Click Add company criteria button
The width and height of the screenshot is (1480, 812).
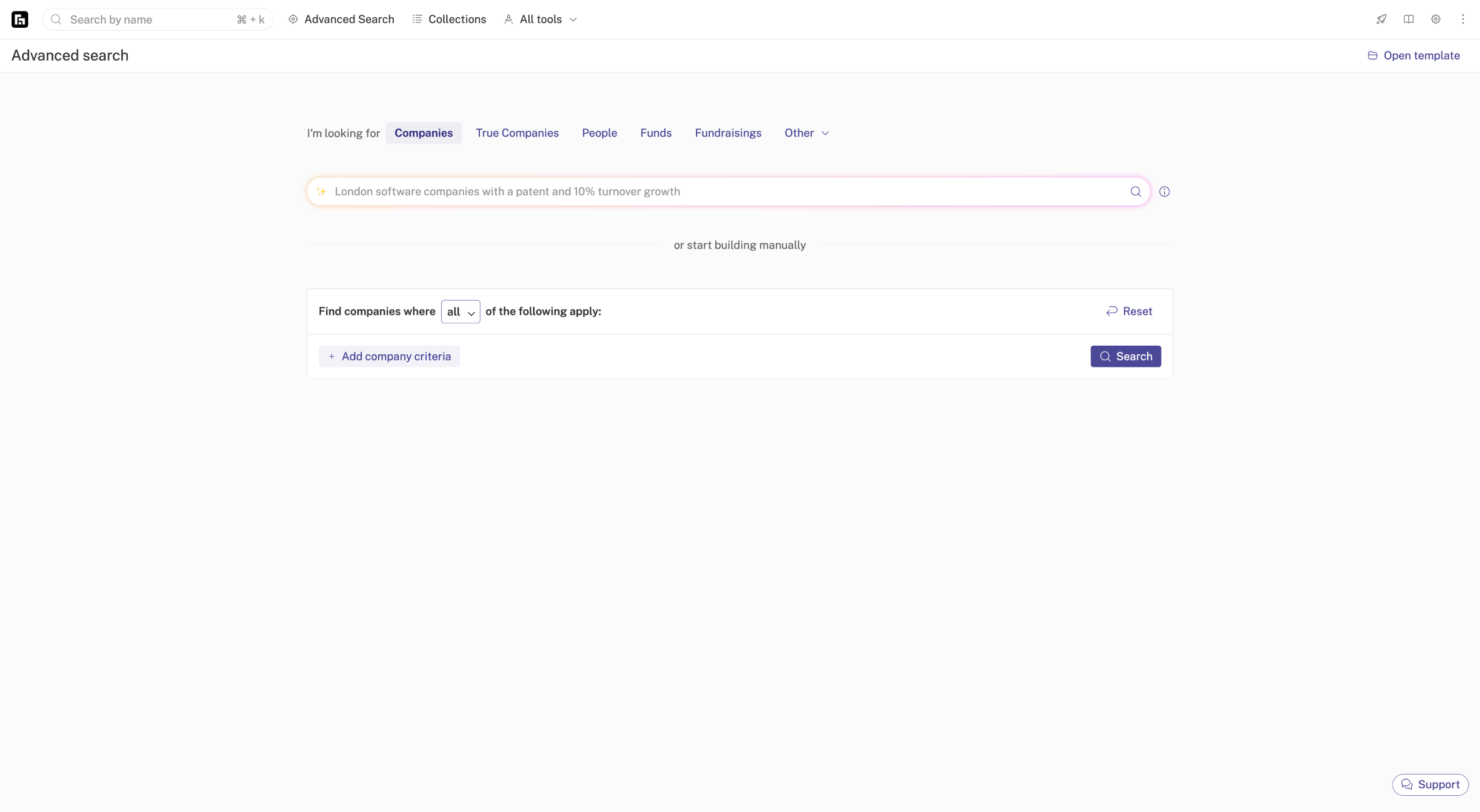pyautogui.click(x=389, y=357)
